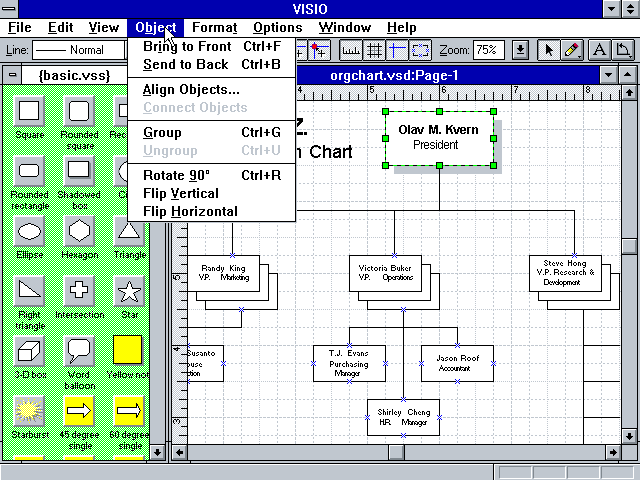
Task: Toggle rulers display in toolbar
Action: (352, 50)
